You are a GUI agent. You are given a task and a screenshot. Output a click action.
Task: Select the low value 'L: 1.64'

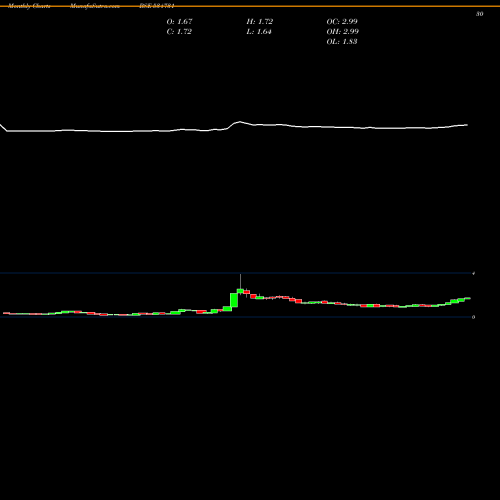(259, 32)
